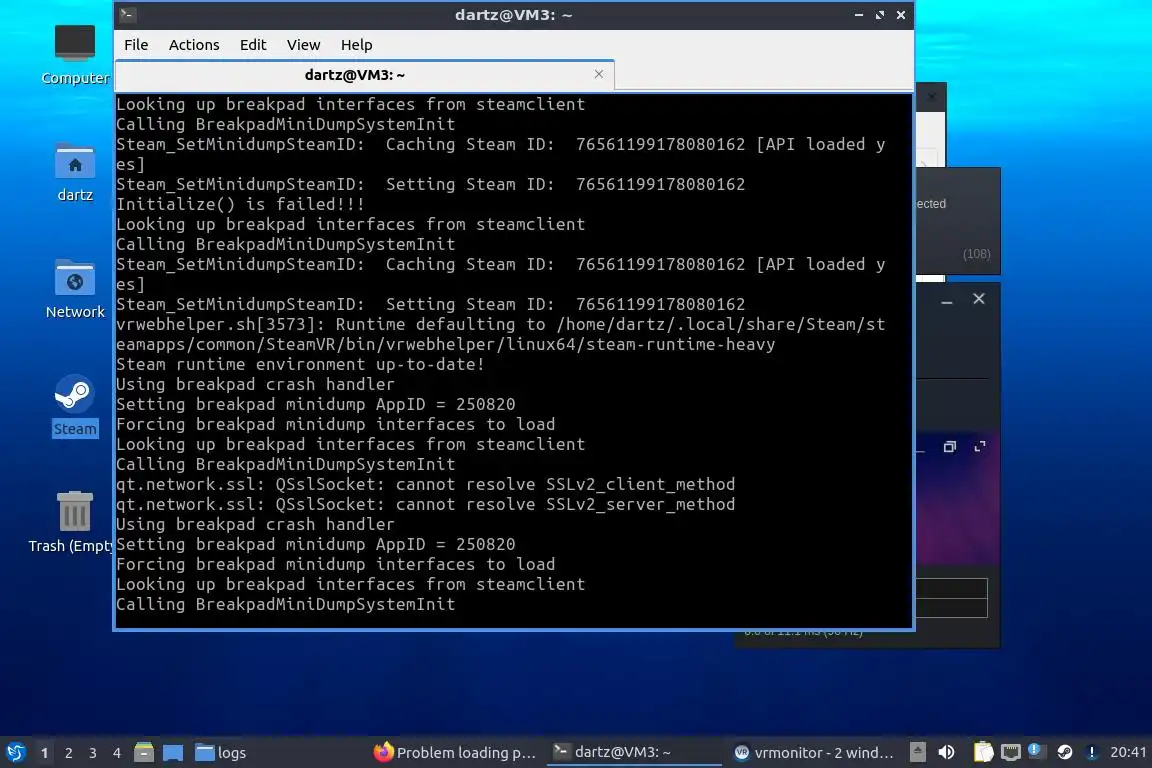Image resolution: width=1152 pixels, height=768 pixels.
Task: Click the exclamation notification tray icon
Action: pos(1092,752)
